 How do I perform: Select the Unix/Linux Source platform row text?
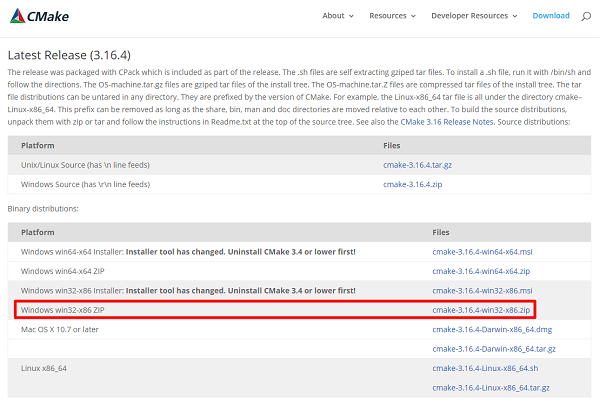pyautogui.click(x=85, y=165)
